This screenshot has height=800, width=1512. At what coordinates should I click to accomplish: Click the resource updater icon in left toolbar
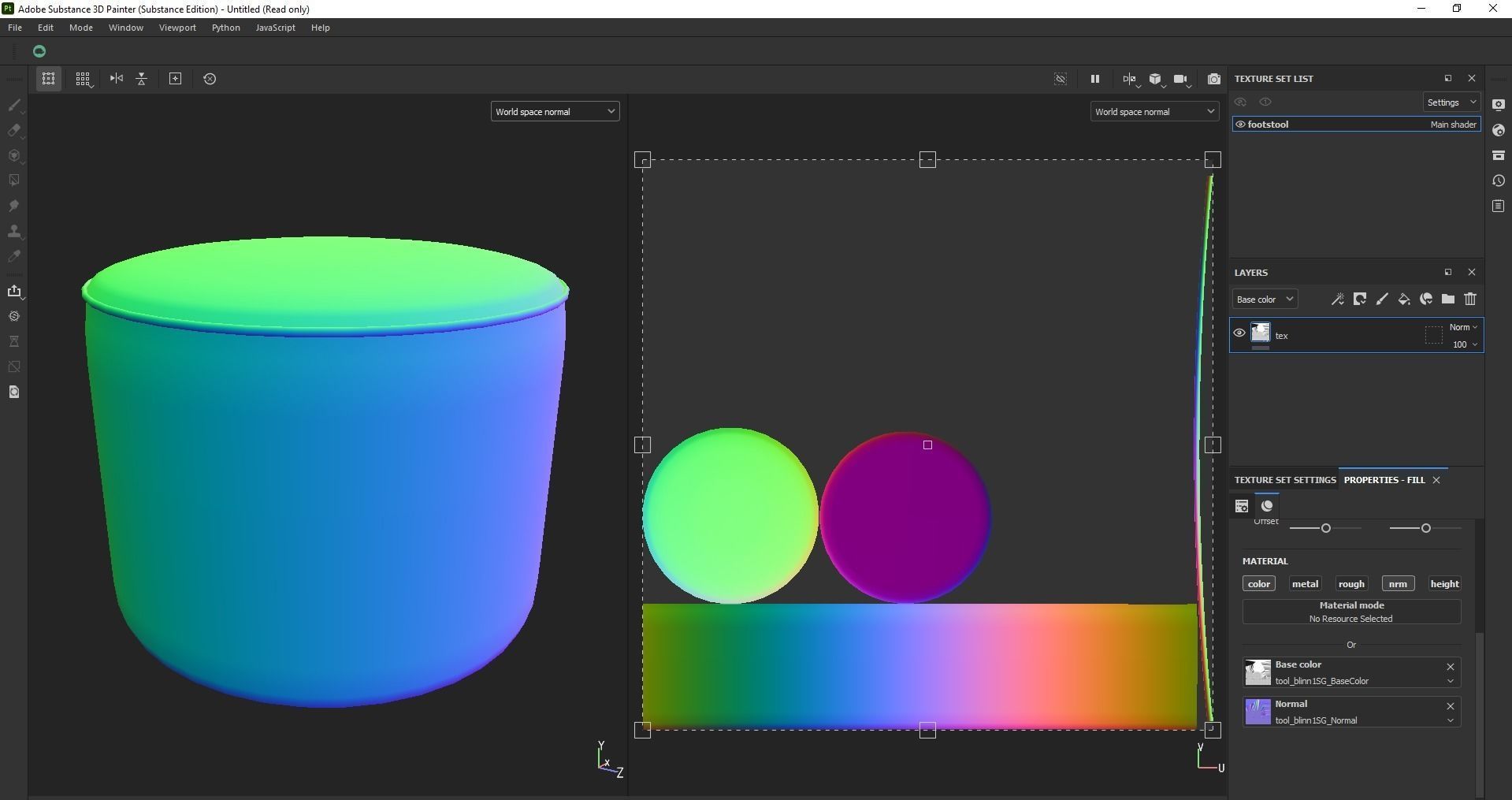14,392
